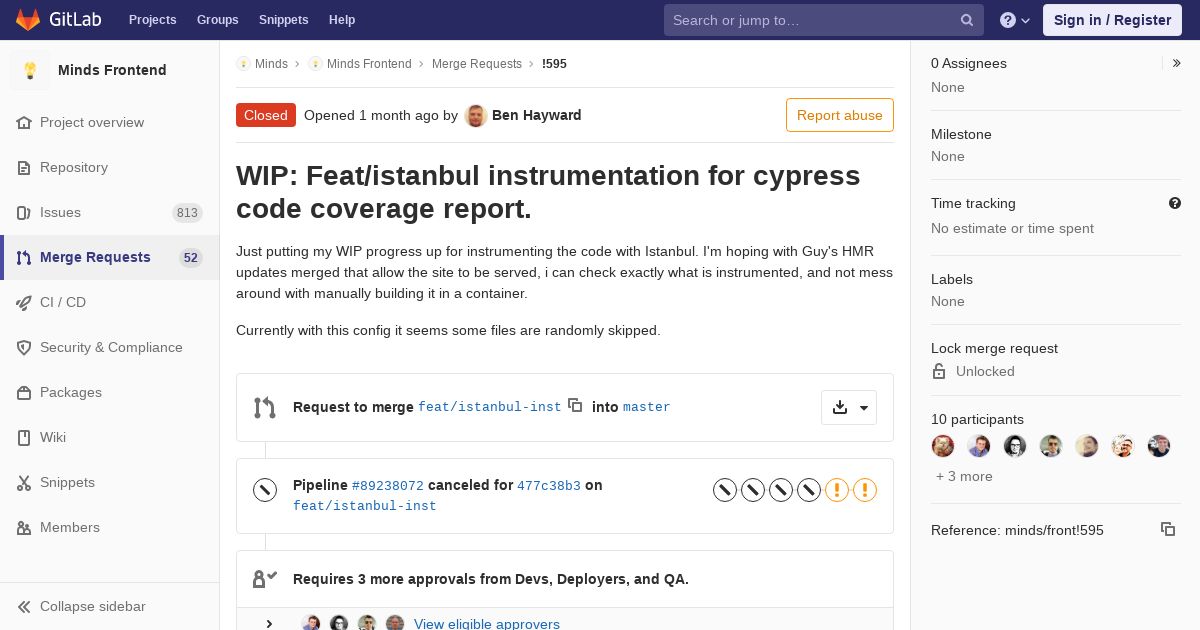
Task: Open the help question-mark dropdown
Action: click(1015, 20)
